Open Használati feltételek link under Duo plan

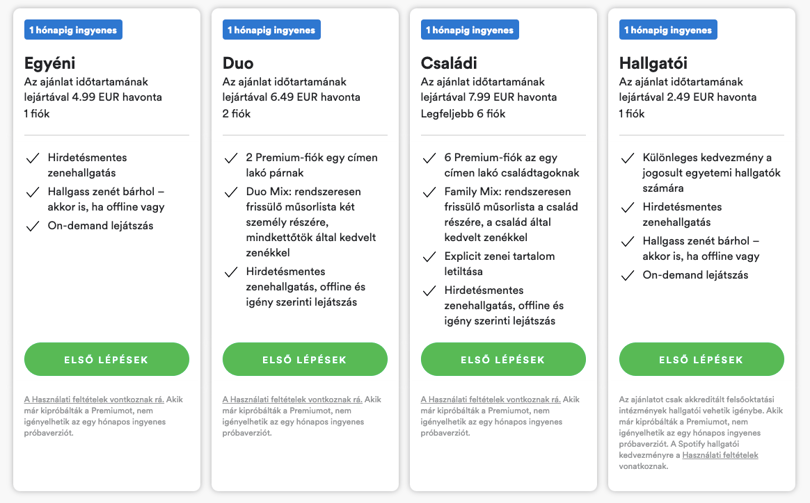tap(292, 399)
